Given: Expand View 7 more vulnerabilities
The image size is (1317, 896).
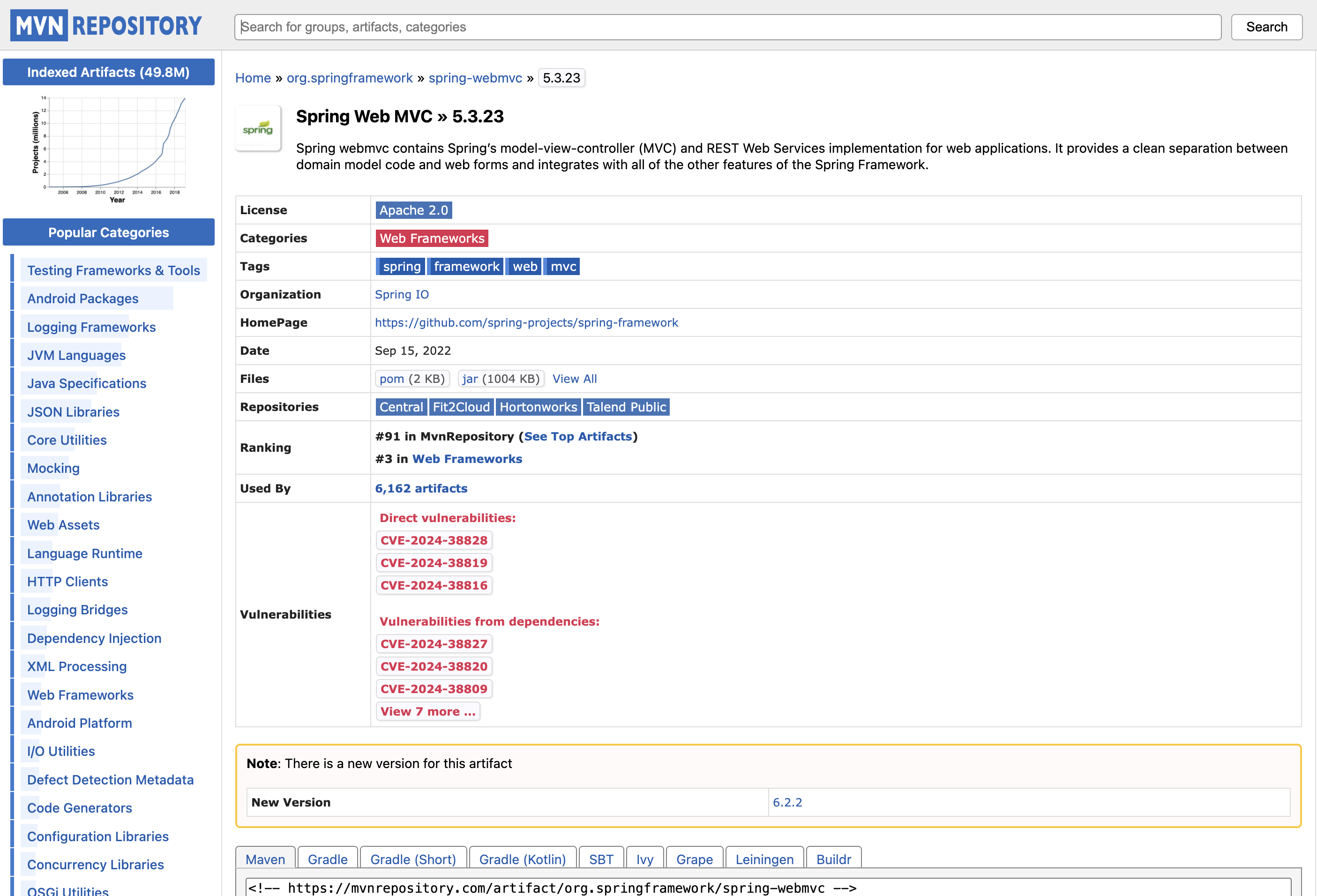Looking at the screenshot, I should pyautogui.click(x=428, y=711).
